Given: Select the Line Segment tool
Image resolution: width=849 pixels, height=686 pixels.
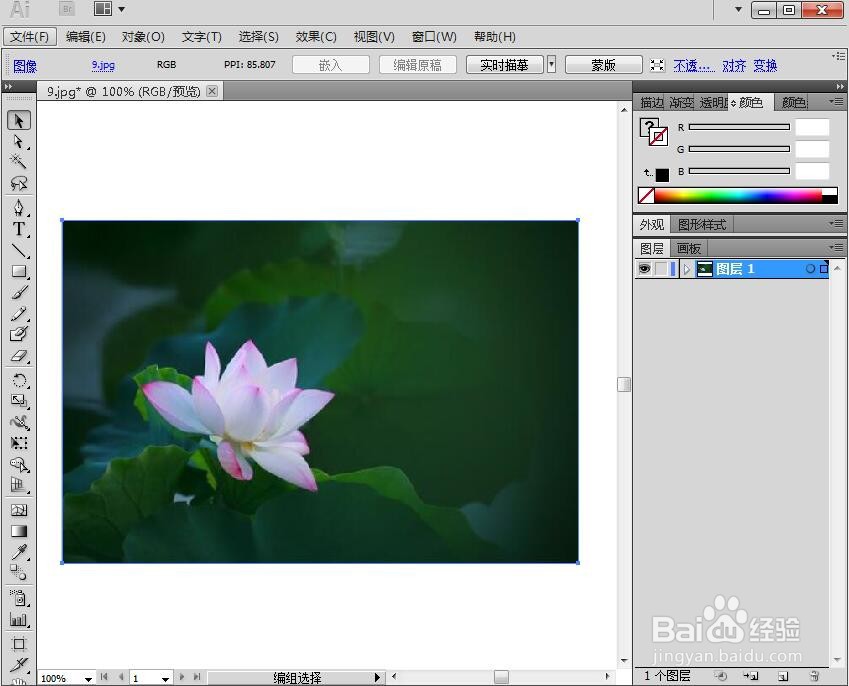Looking at the screenshot, I should tap(19, 251).
